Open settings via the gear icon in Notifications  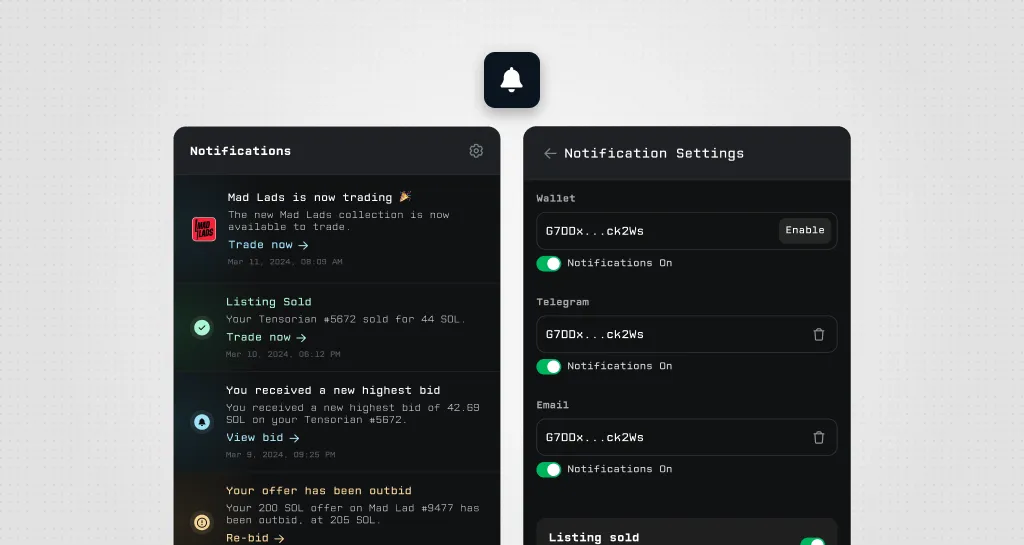point(476,151)
